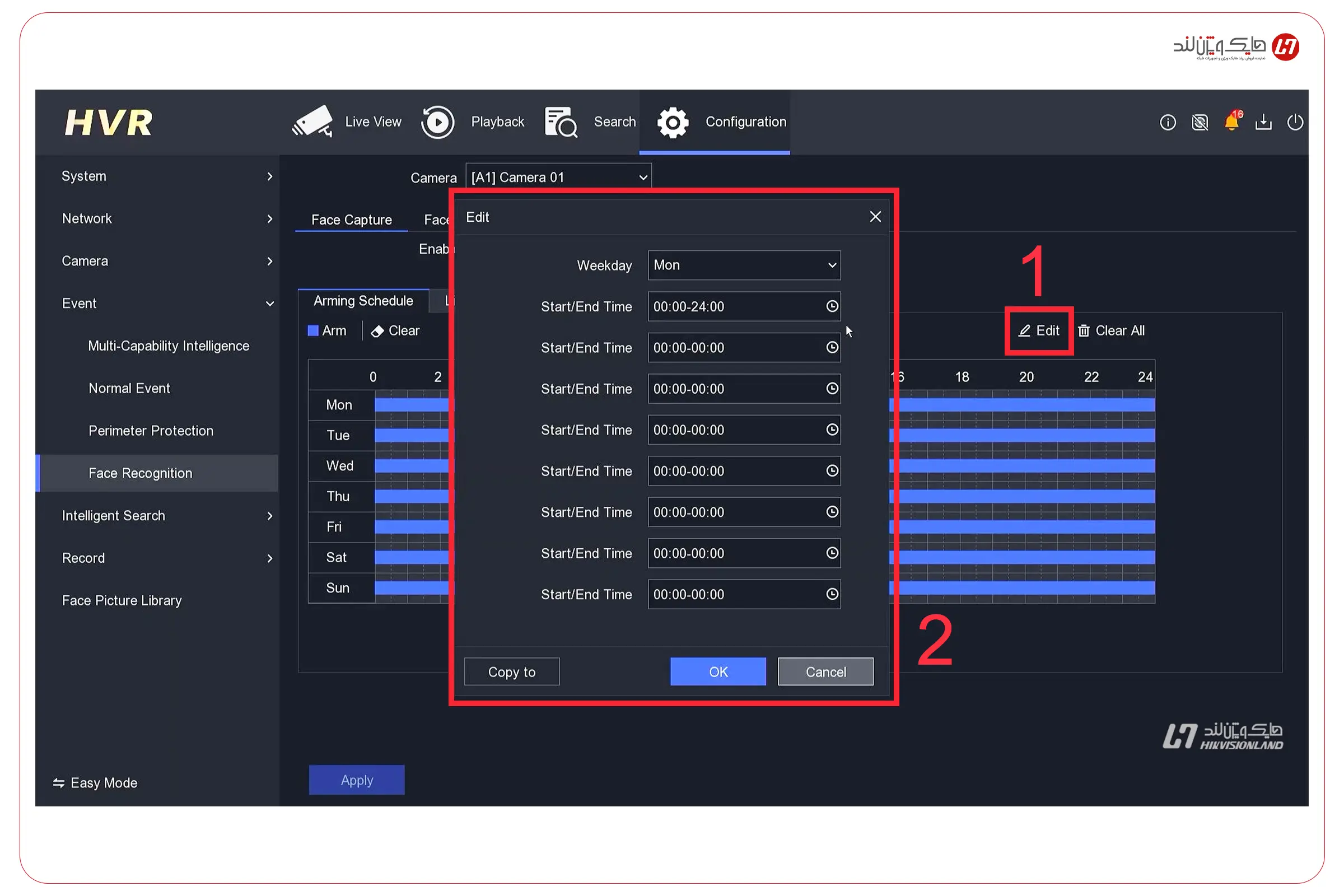Open the Camera selection dropdown

point(558,177)
